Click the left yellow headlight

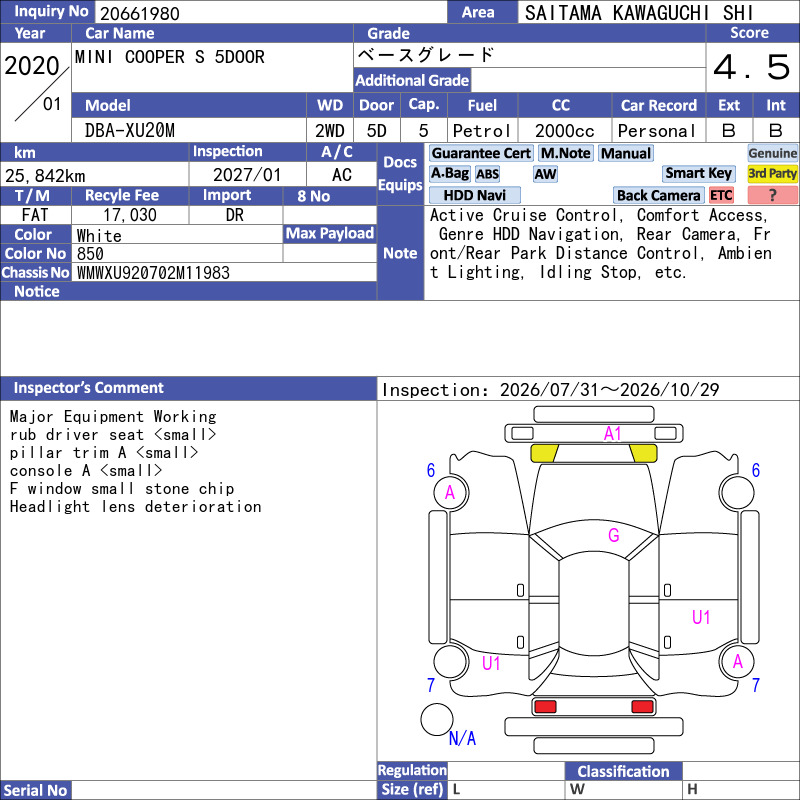(544, 453)
